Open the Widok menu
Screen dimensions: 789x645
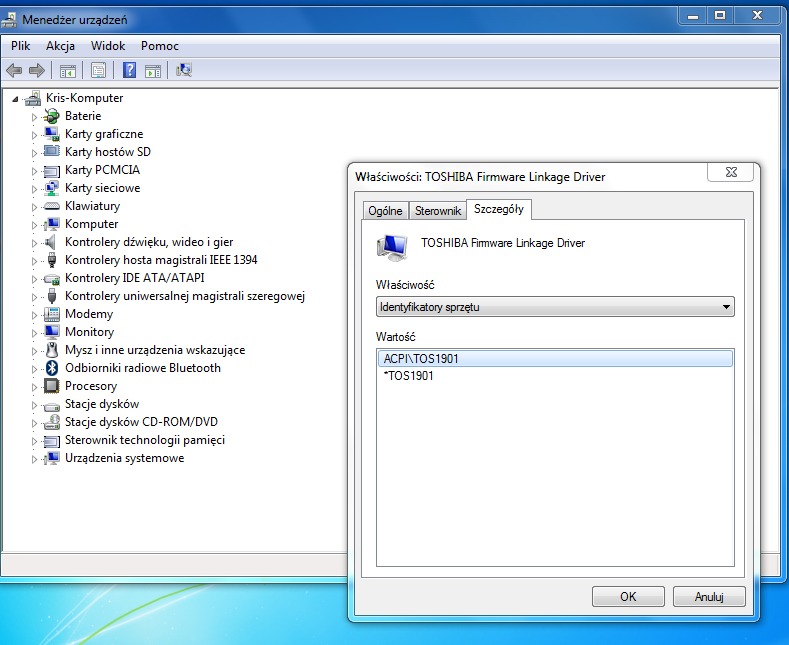[108, 46]
